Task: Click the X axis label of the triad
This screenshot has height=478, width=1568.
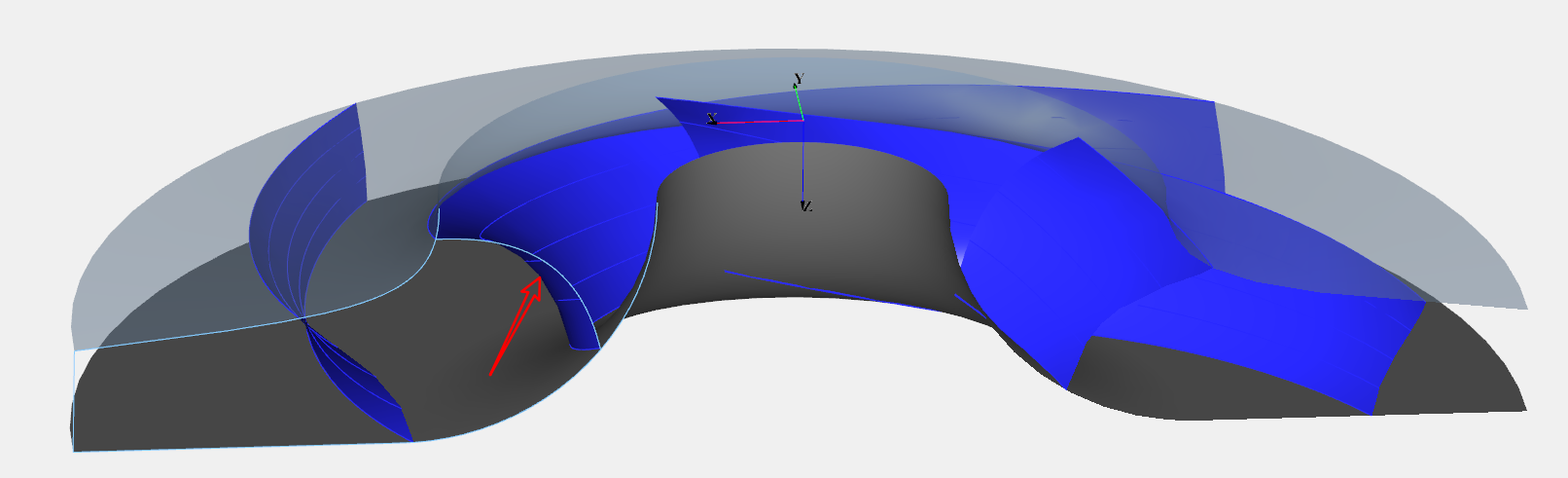Action: [x=713, y=119]
